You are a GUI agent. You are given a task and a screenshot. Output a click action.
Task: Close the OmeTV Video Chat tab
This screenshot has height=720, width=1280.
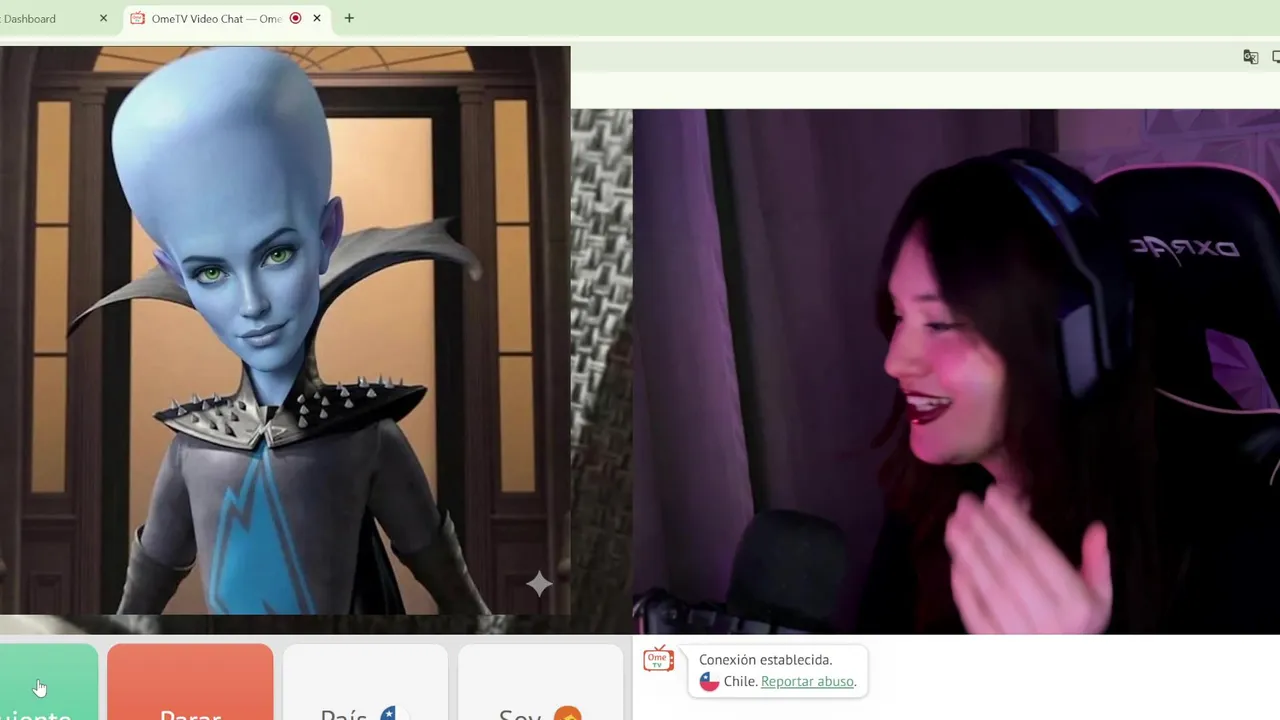click(x=317, y=18)
